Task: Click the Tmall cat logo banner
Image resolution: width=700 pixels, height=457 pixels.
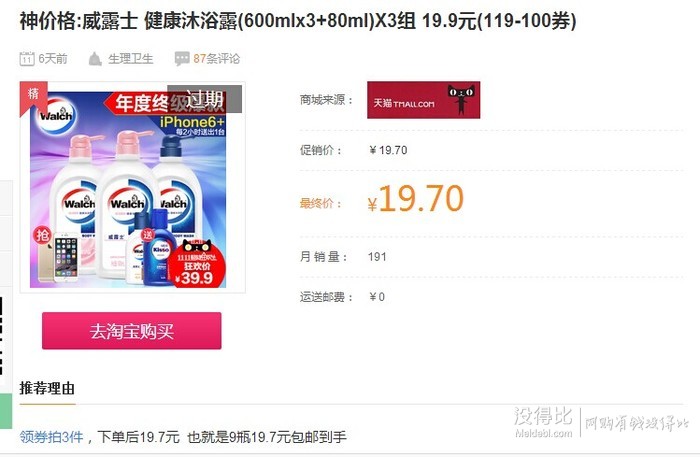Action: (x=423, y=100)
